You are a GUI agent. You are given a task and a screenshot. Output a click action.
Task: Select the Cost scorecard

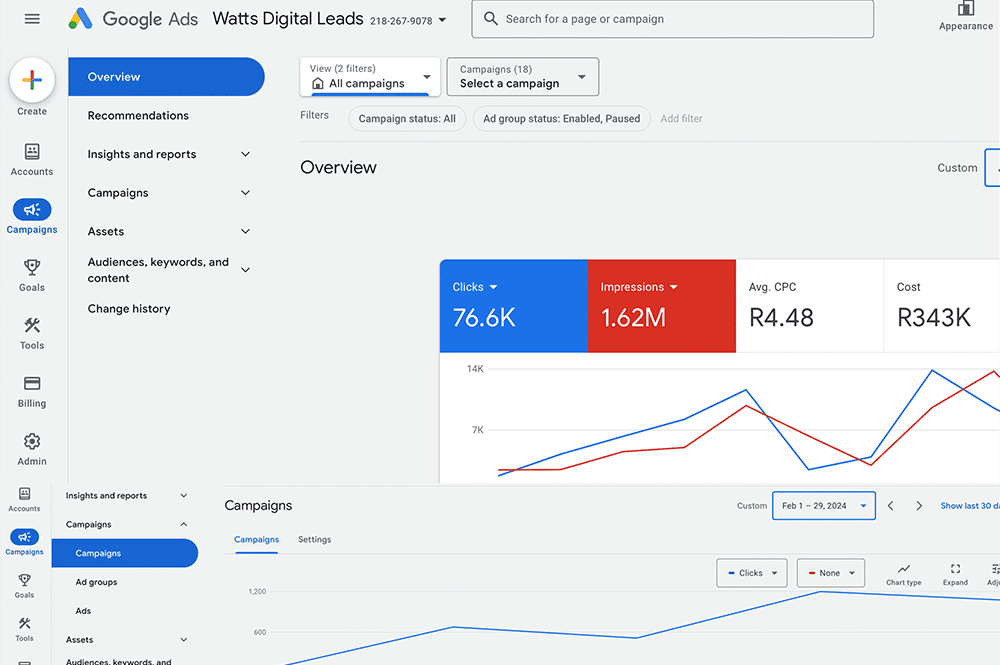(x=942, y=306)
